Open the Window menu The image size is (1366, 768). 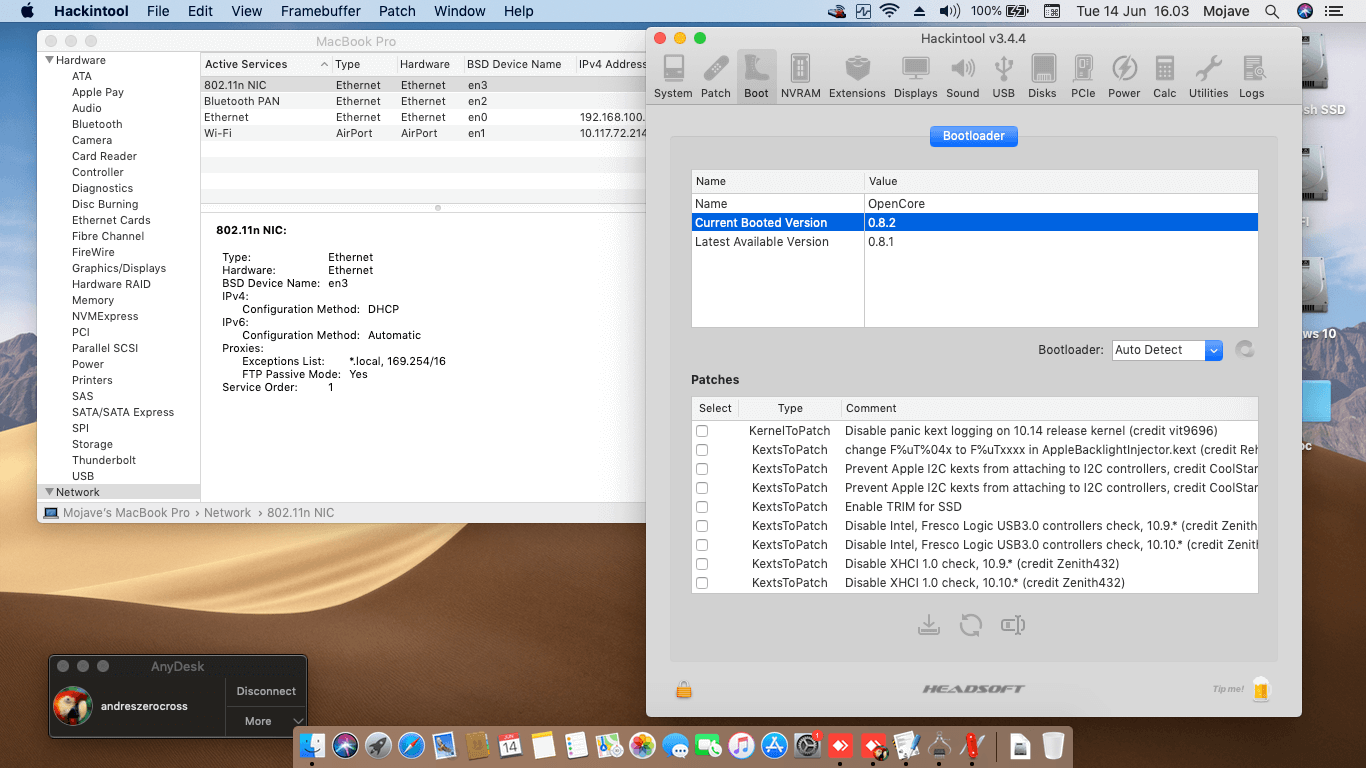click(x=459, y=11)
